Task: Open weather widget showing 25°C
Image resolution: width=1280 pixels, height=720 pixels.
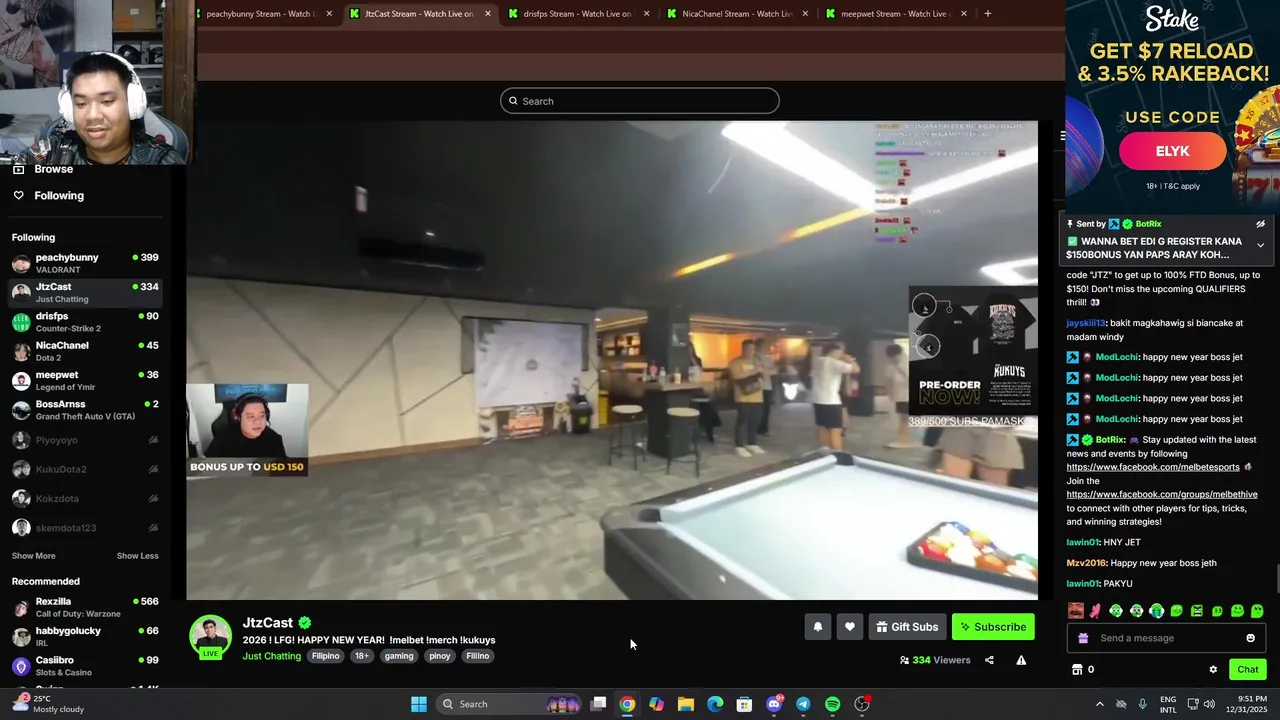Action: (x=50, y=704)
